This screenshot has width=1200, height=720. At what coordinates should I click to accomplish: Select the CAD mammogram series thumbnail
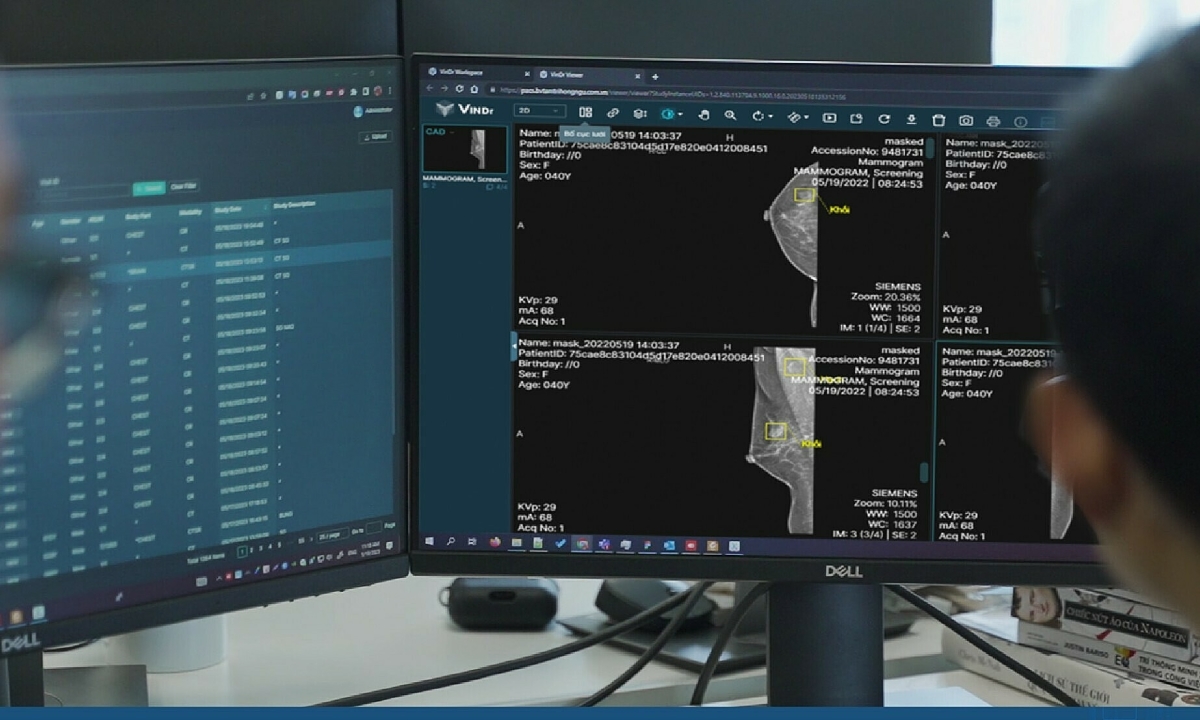[465, 150]
